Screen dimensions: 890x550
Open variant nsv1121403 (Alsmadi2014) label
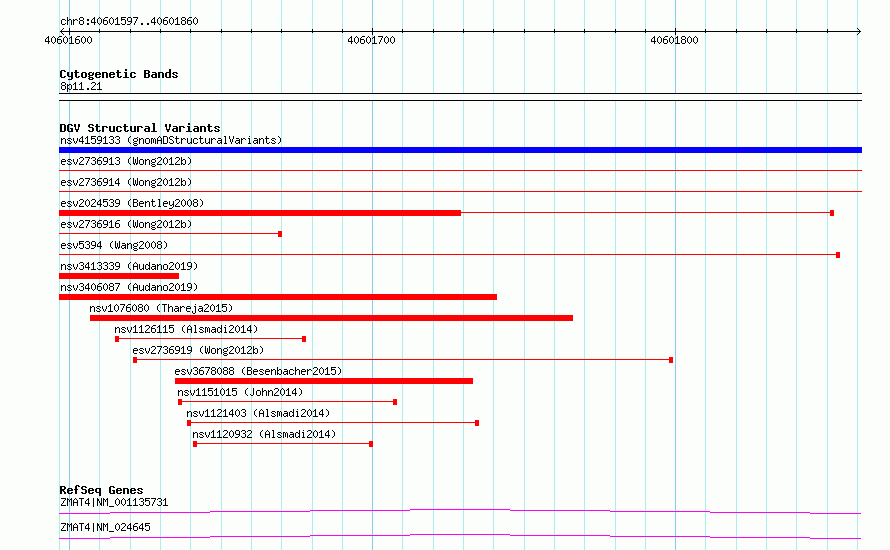click(x=258, y=413)
